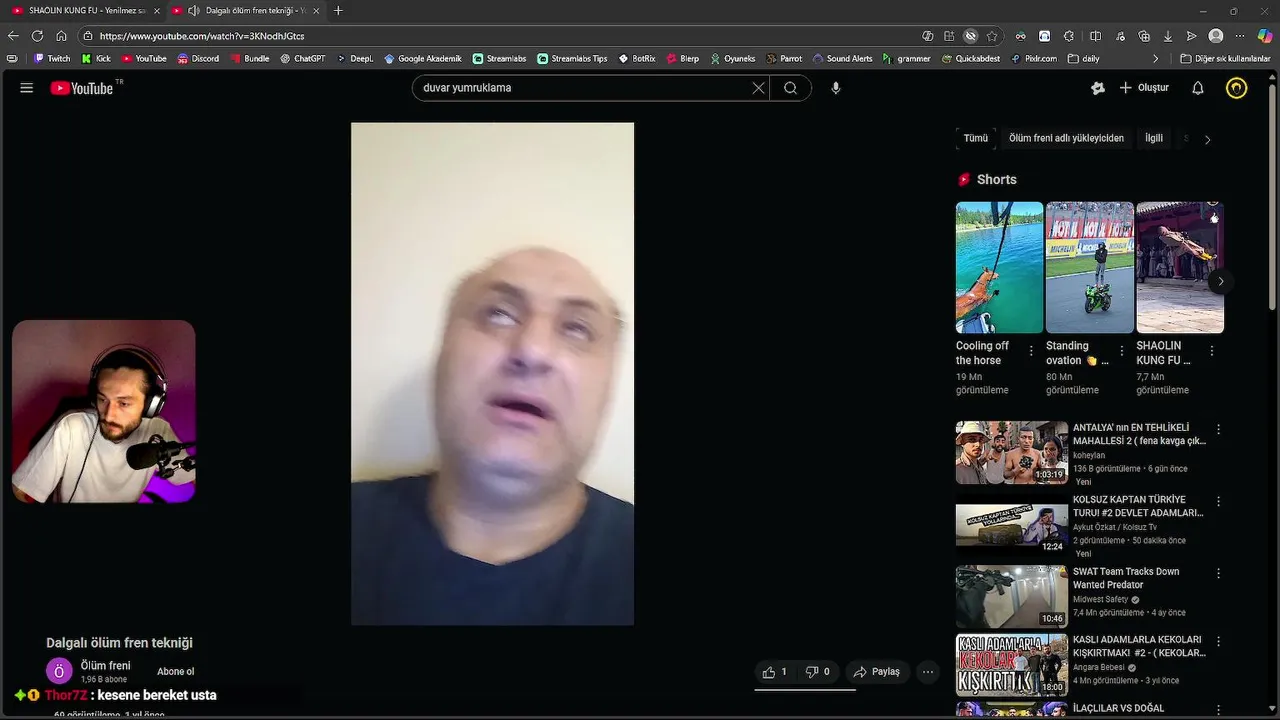Viewport: 1280px width, 720px height.
Task: Open the ChatGPT bookmark
Action: point(303,59)
